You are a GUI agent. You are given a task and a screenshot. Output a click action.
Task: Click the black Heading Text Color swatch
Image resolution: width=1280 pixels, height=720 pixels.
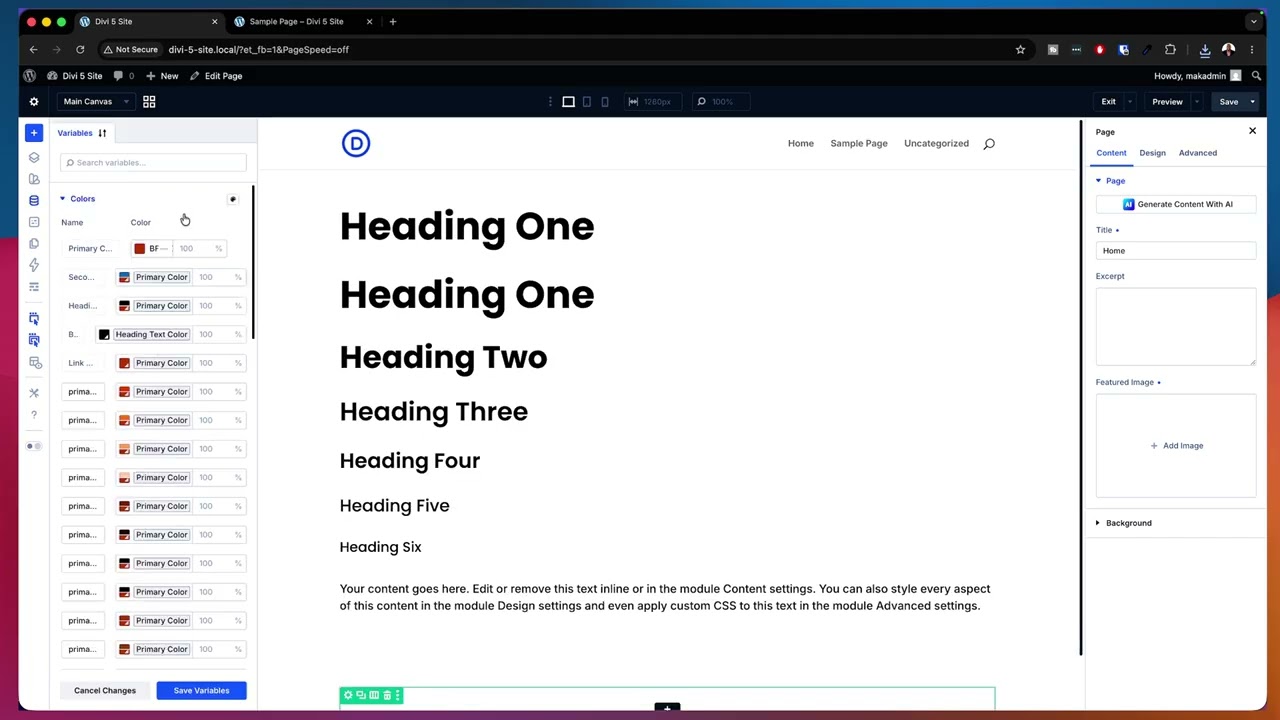(104, 334)
